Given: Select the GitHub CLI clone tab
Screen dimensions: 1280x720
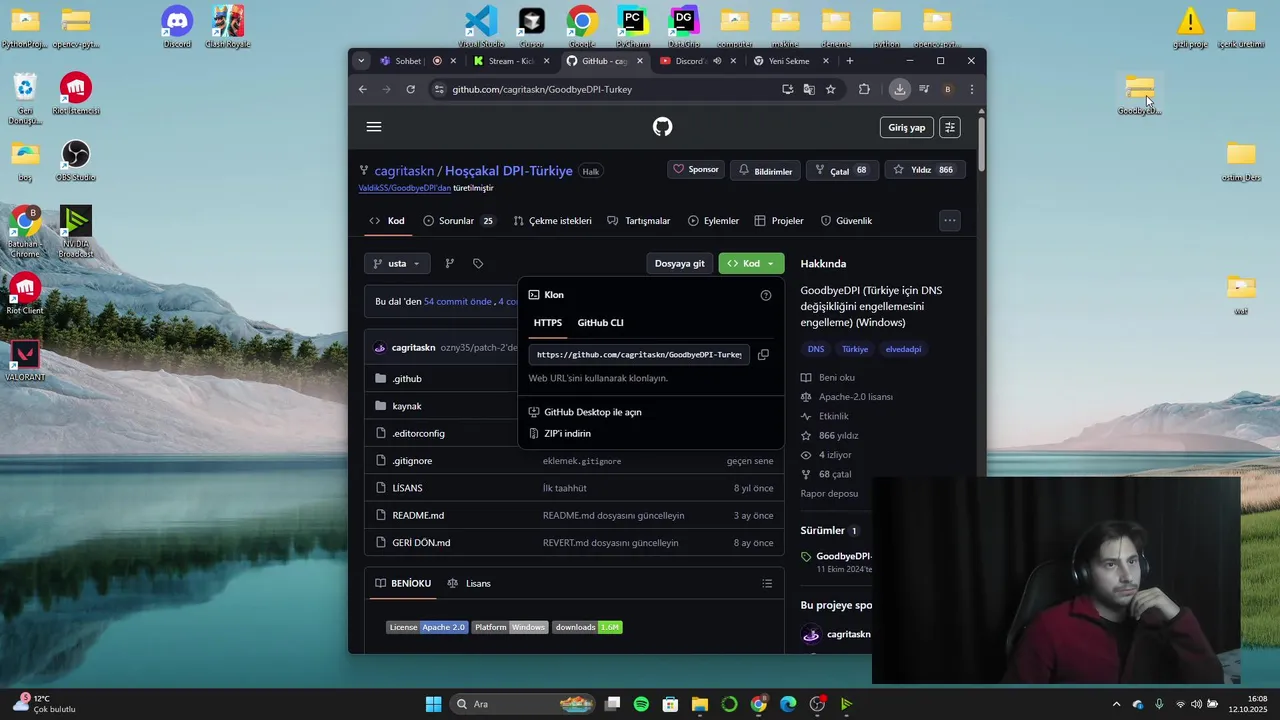Looking at the screenshot, I should click(x=600, y=323).
